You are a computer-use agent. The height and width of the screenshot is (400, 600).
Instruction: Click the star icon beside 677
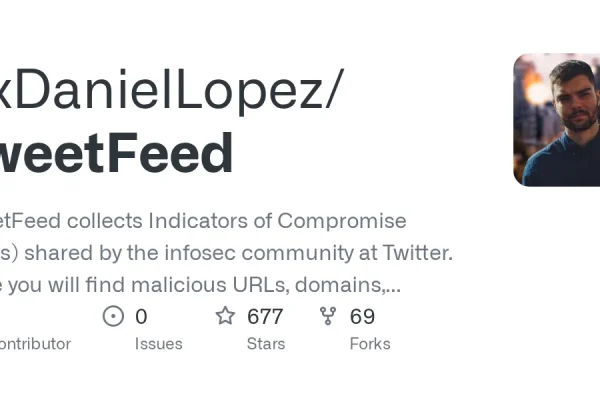(225, 316)
